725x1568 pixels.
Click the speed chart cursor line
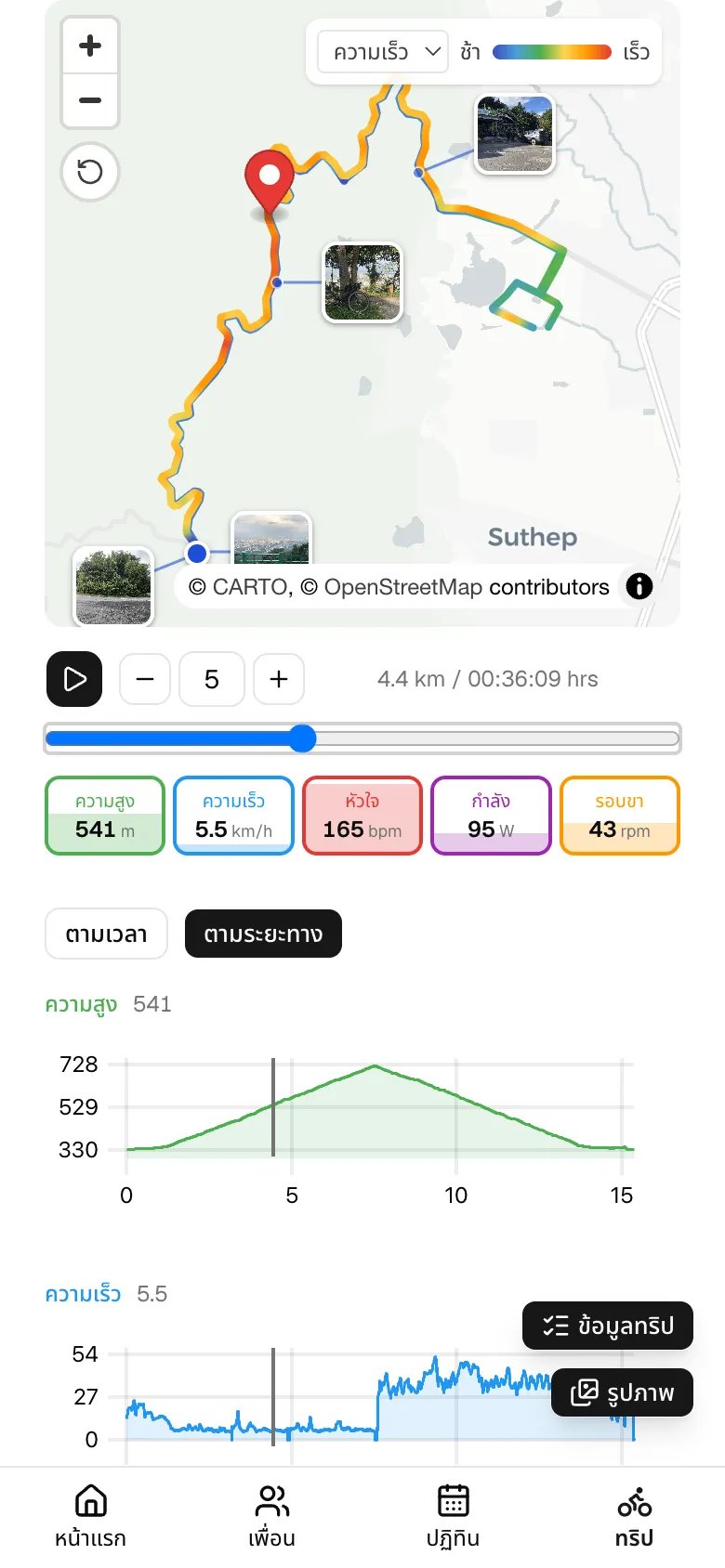coord(273,1397)
